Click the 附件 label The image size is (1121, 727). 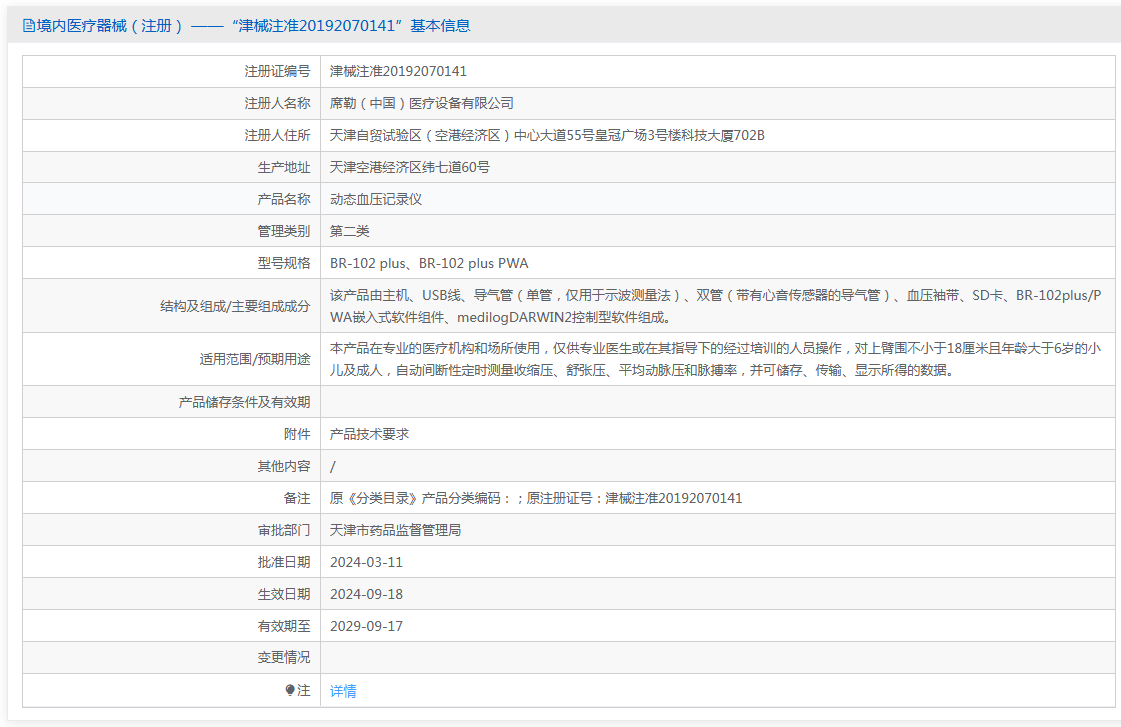297,434
